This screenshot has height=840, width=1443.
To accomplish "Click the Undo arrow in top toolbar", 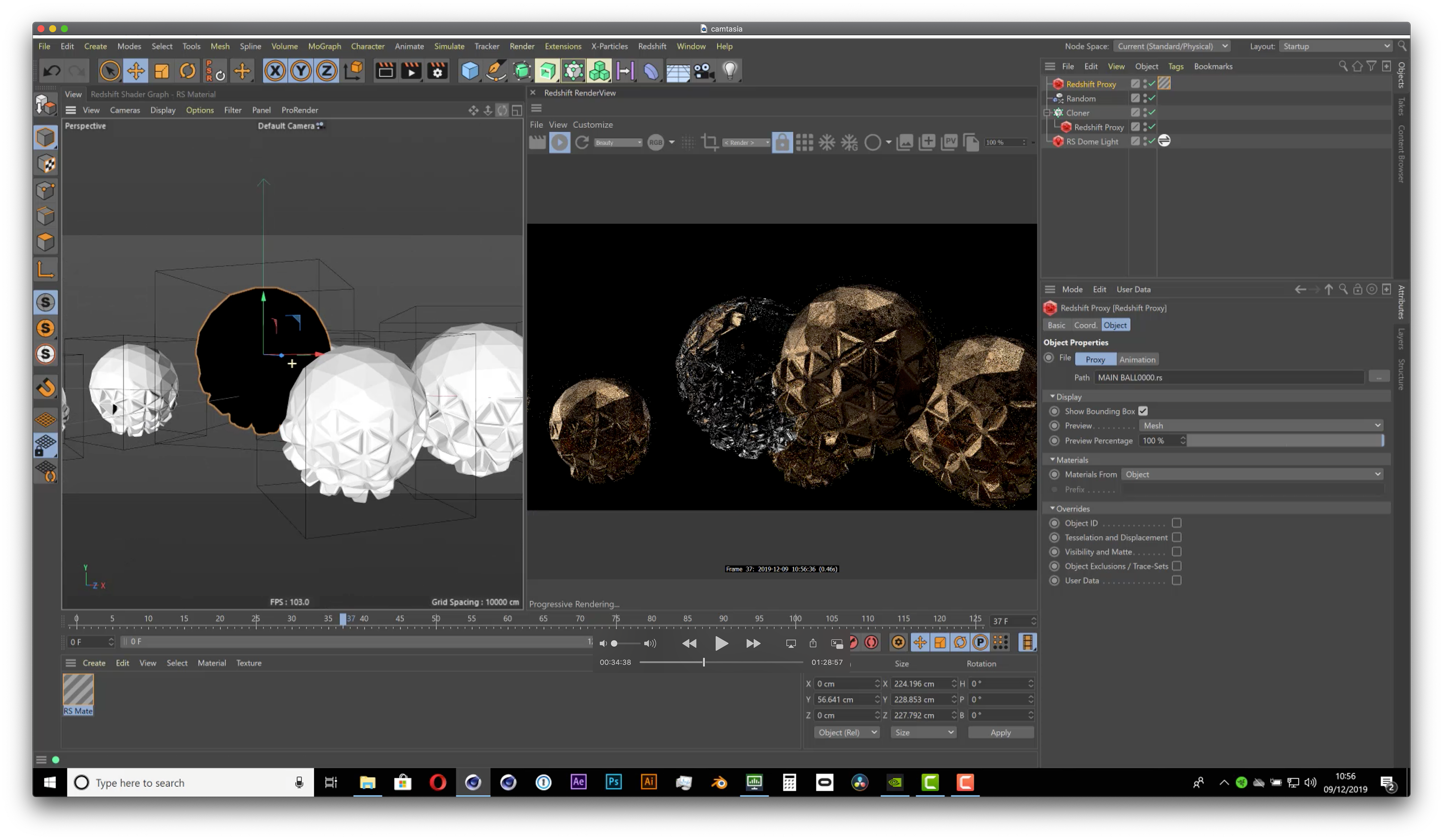I will click(x=52, y=71).
